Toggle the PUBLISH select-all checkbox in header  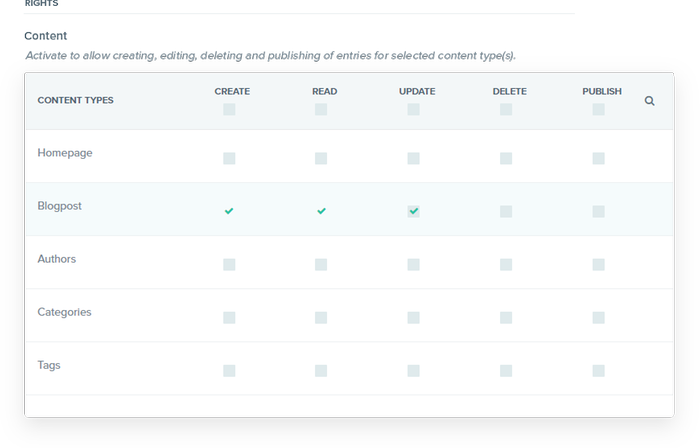pyautogui.click(x=599, y=109)
